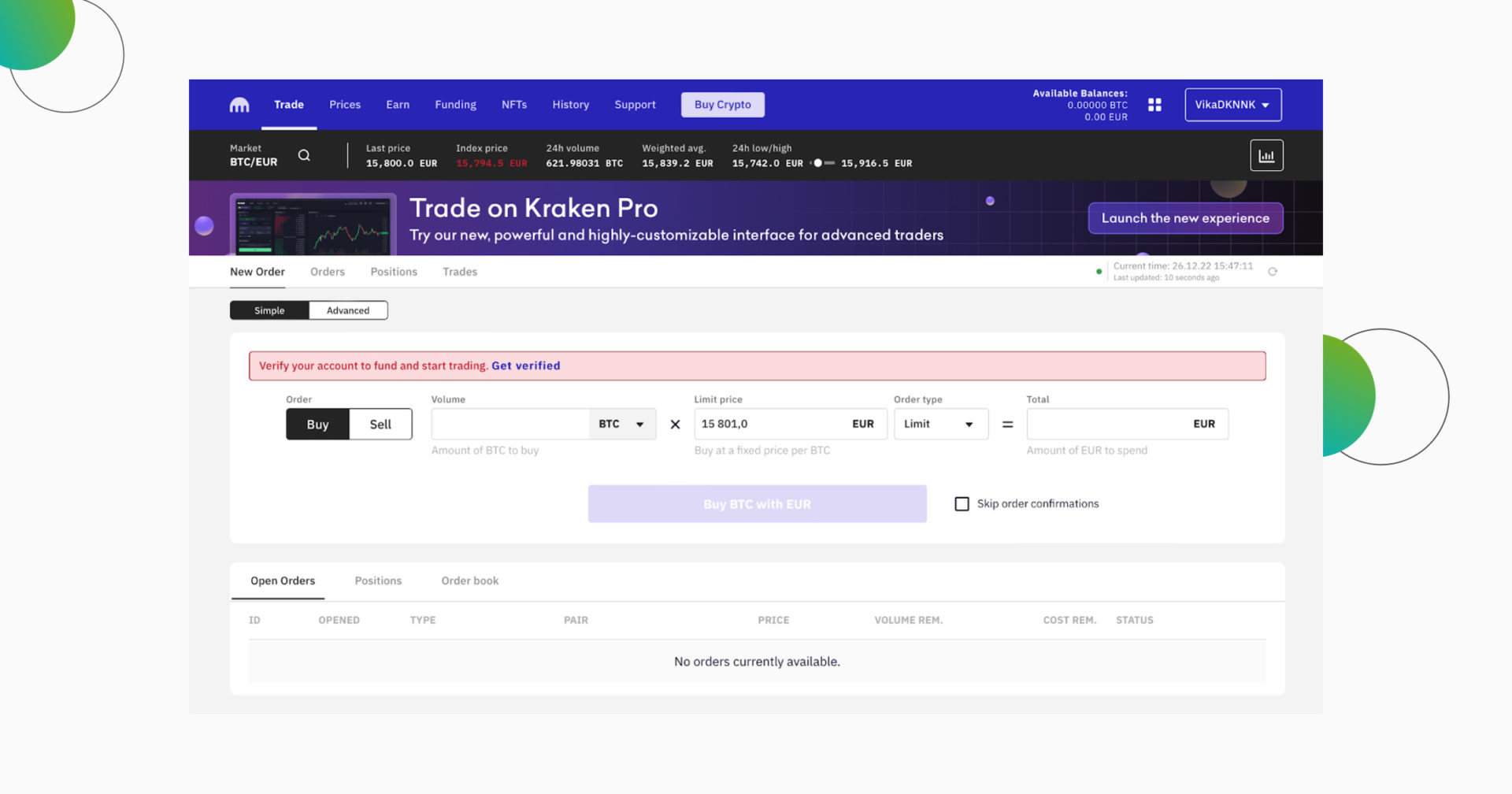
Task: Open the apps grid icon
Action: click(1154, 105)
